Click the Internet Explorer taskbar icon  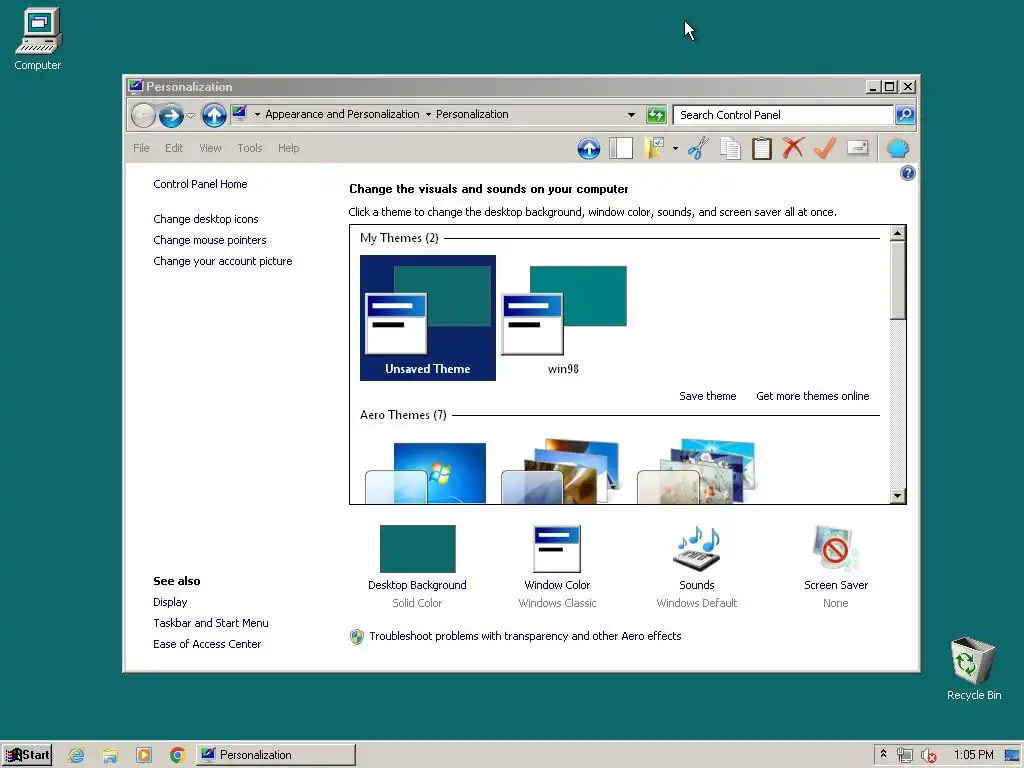point(76,755)
